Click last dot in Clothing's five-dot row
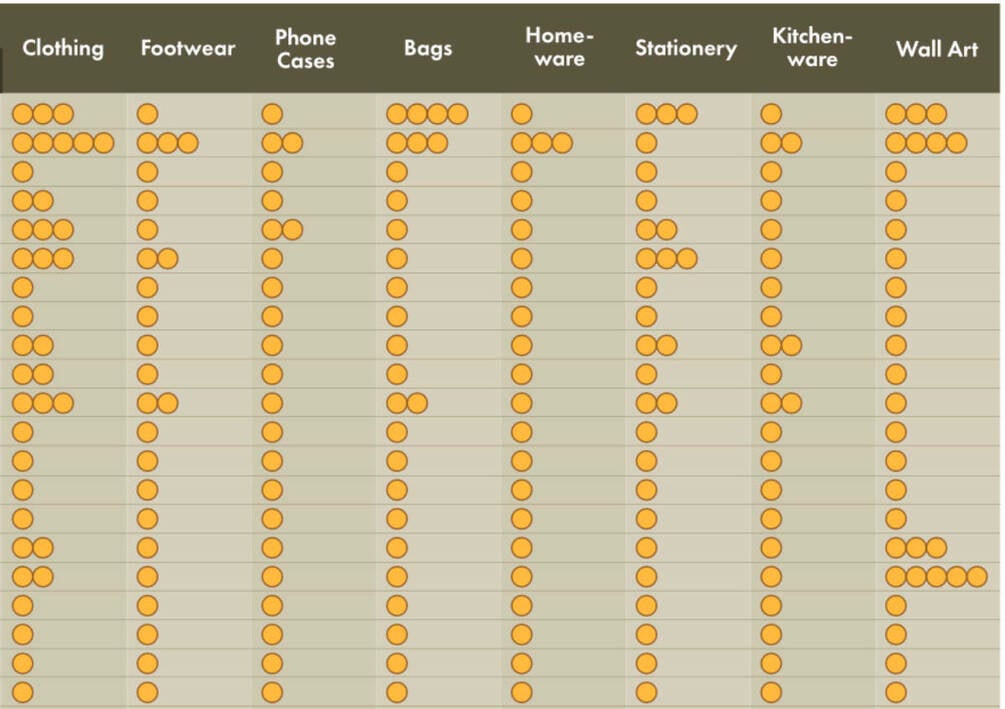This screenshot has height=709, width=1005. pos(104,143)
